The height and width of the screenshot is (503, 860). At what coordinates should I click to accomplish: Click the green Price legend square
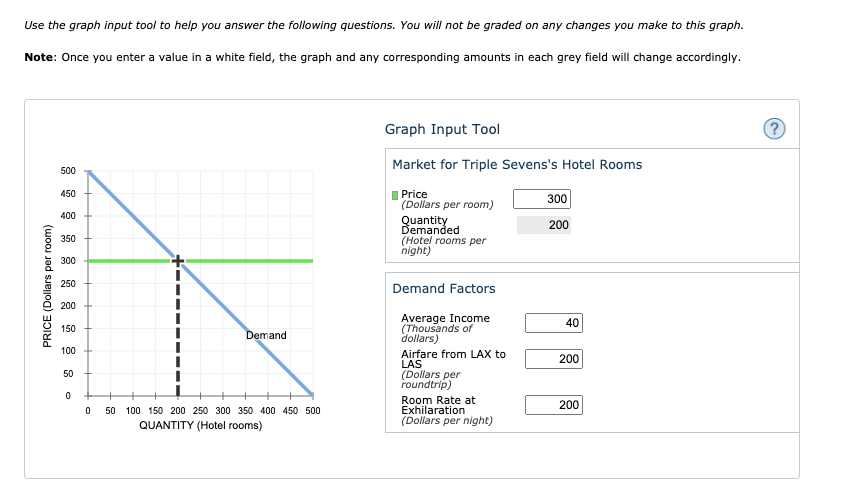click(x=395, y=195)
